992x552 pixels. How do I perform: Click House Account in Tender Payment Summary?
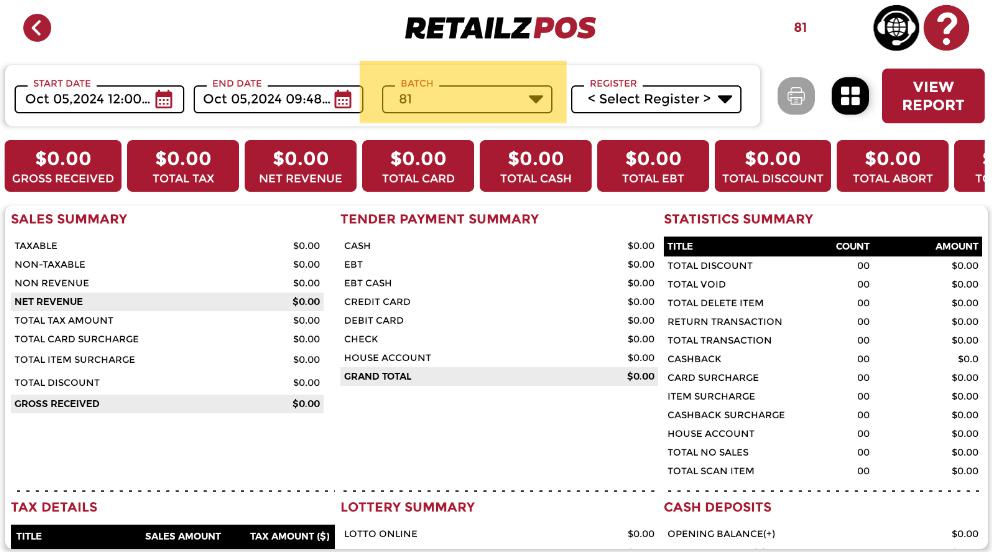[499, 358]
